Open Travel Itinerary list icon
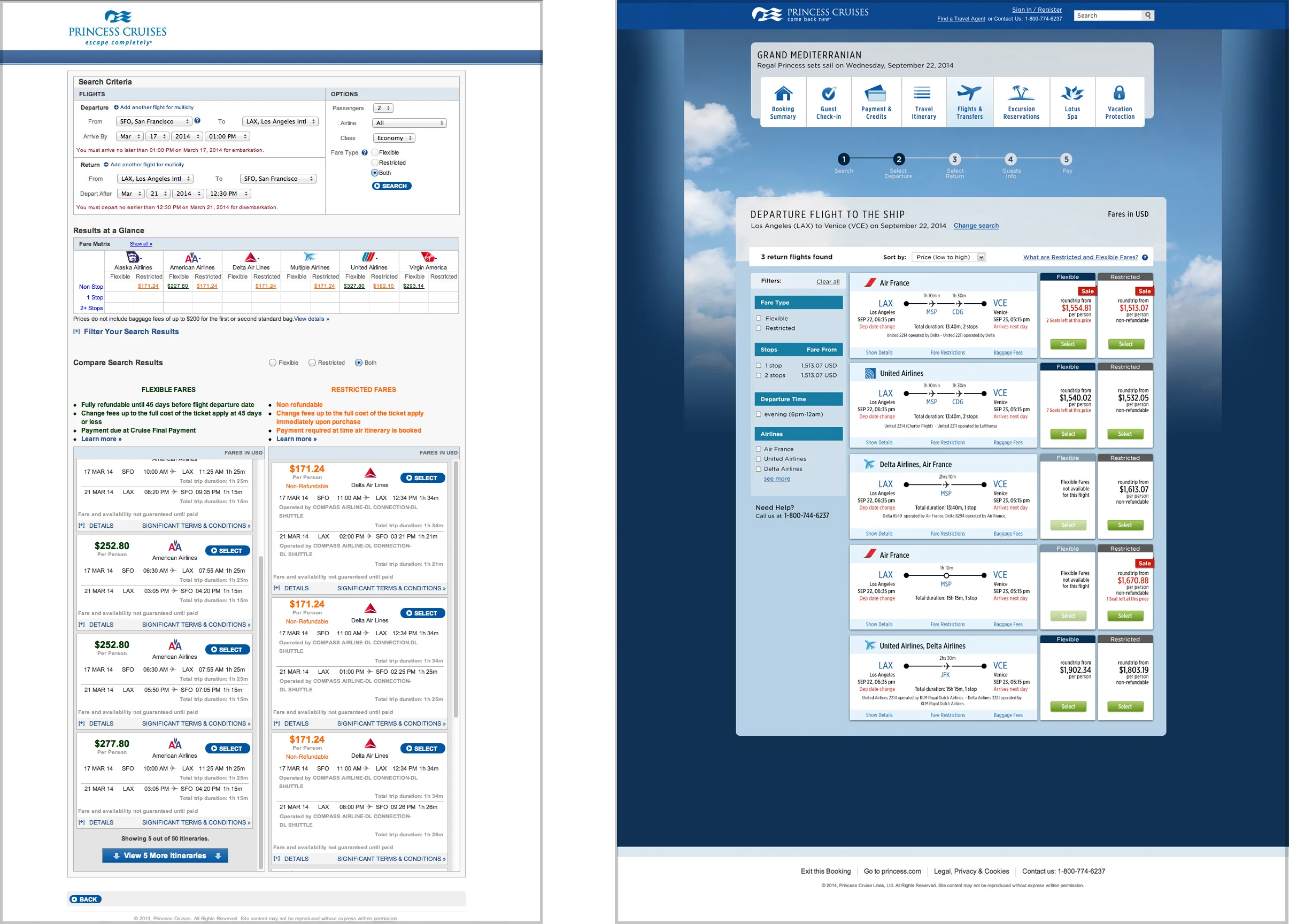Viewport: 1289px width, 924px height. 922,93
